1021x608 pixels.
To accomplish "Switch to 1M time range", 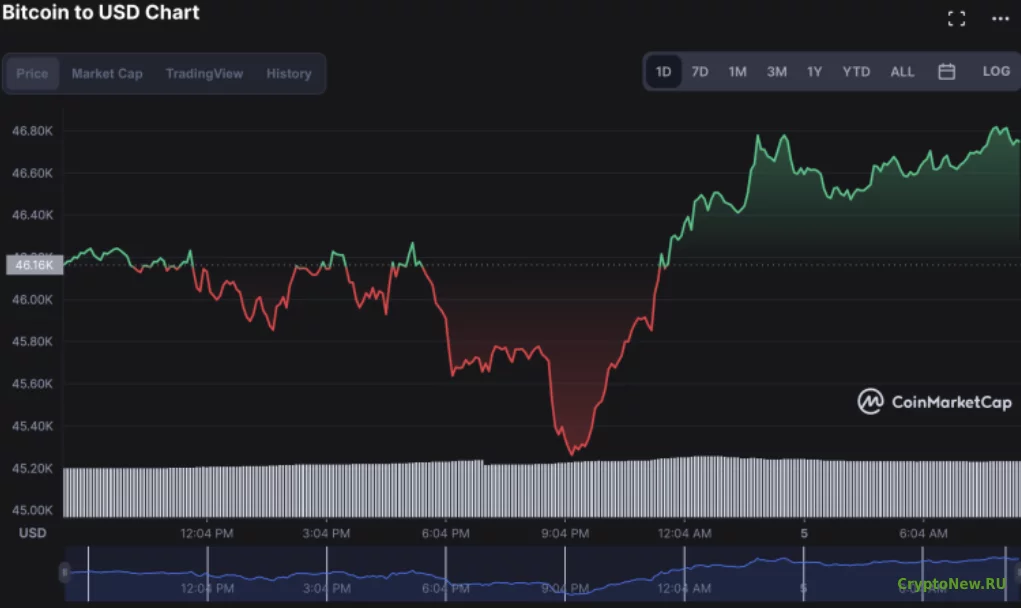I will pos(737,72).
